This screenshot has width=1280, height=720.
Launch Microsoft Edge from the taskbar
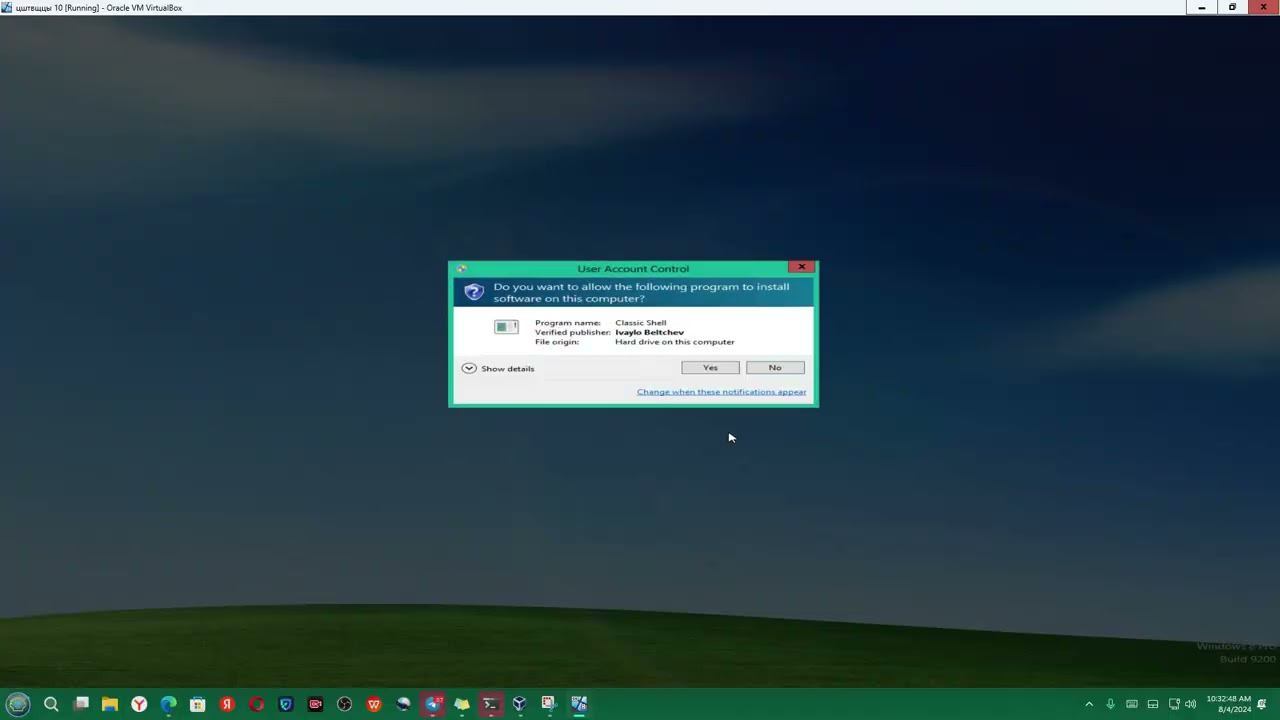[x=169, y=704]
